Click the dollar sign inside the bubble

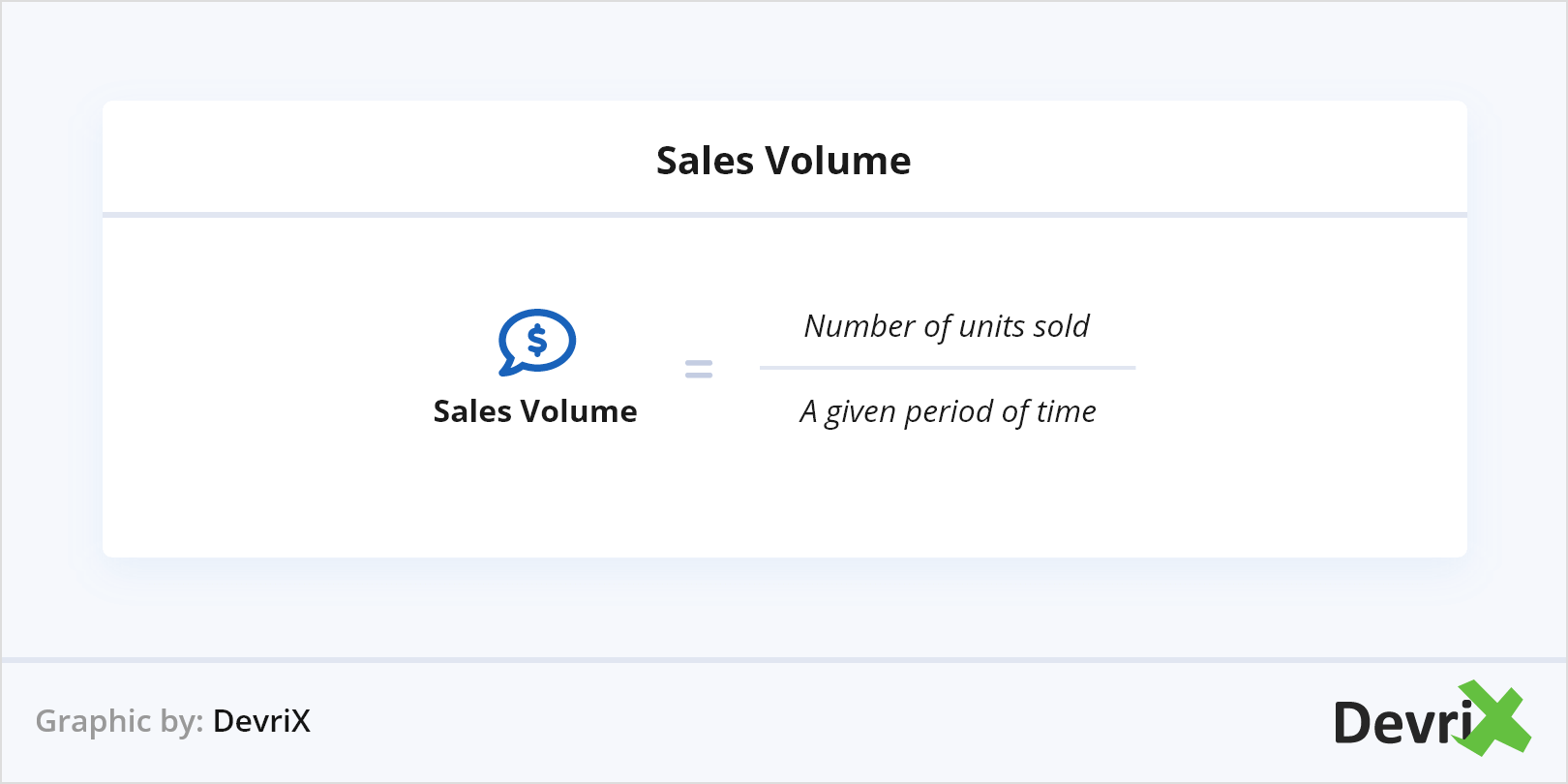[x=537, y=340]
